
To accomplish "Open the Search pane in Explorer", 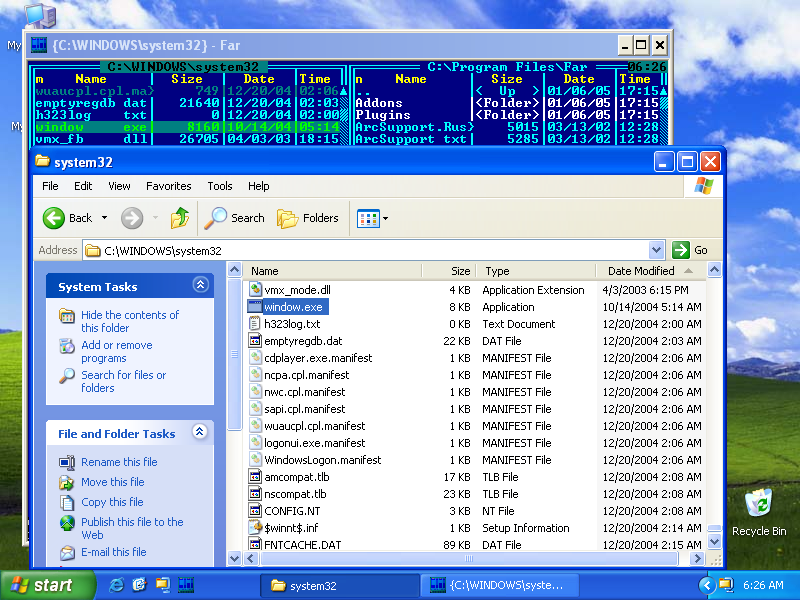I will [235, 218].
